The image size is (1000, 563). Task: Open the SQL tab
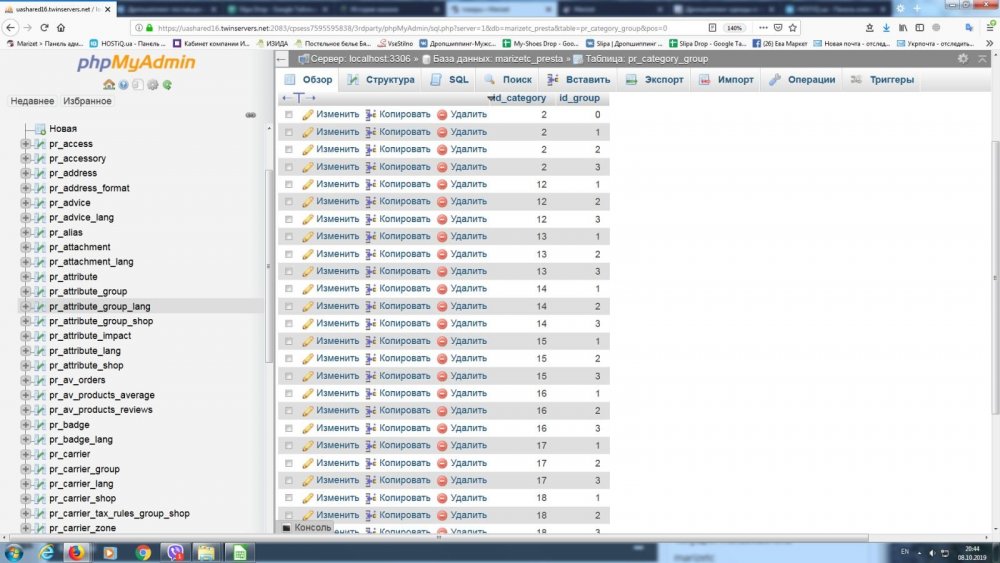[450, 80]
